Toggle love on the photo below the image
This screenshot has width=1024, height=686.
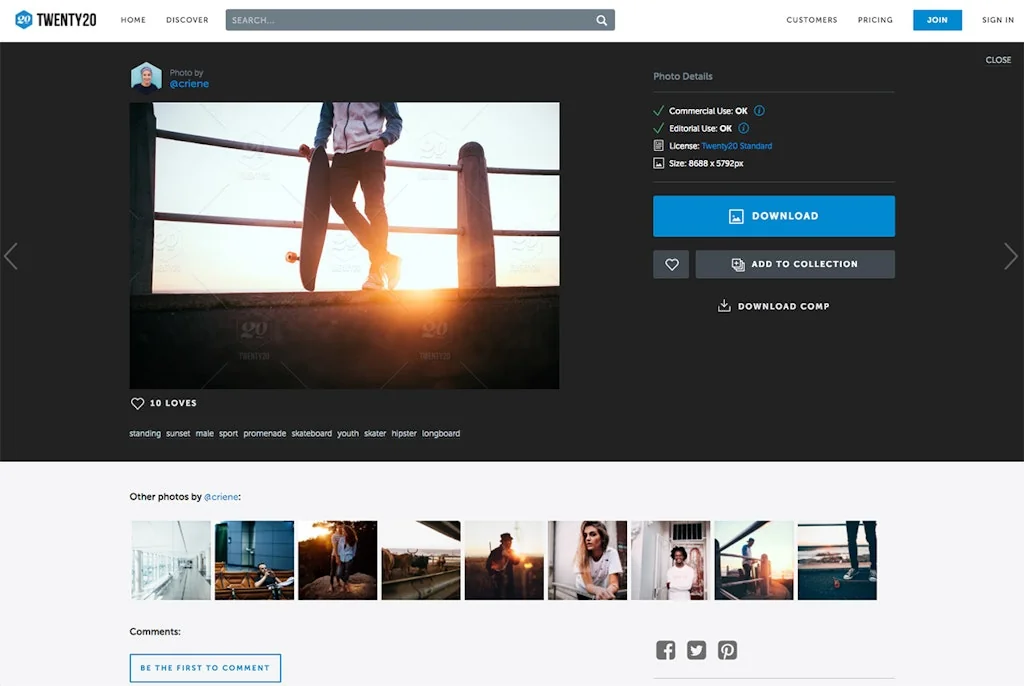point(137,403)
